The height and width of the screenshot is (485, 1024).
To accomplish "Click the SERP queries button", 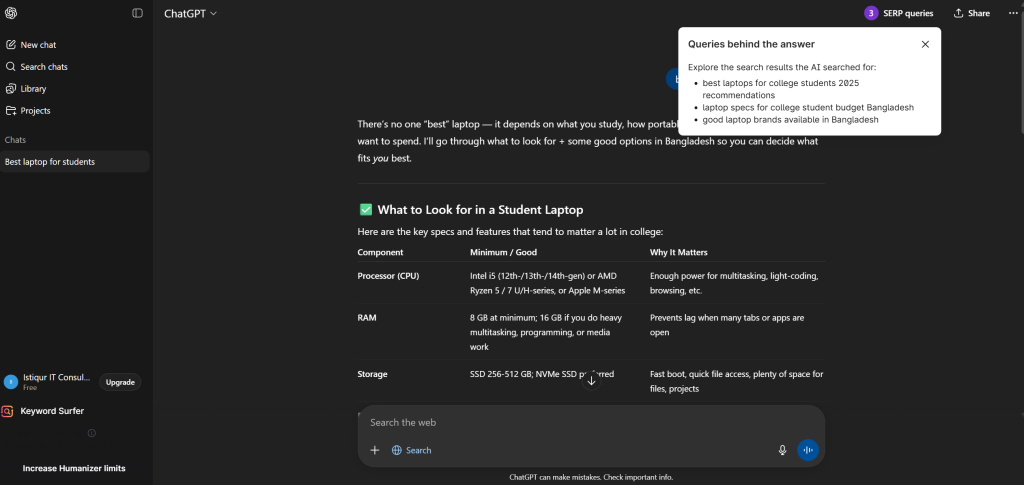I will 899,13.
